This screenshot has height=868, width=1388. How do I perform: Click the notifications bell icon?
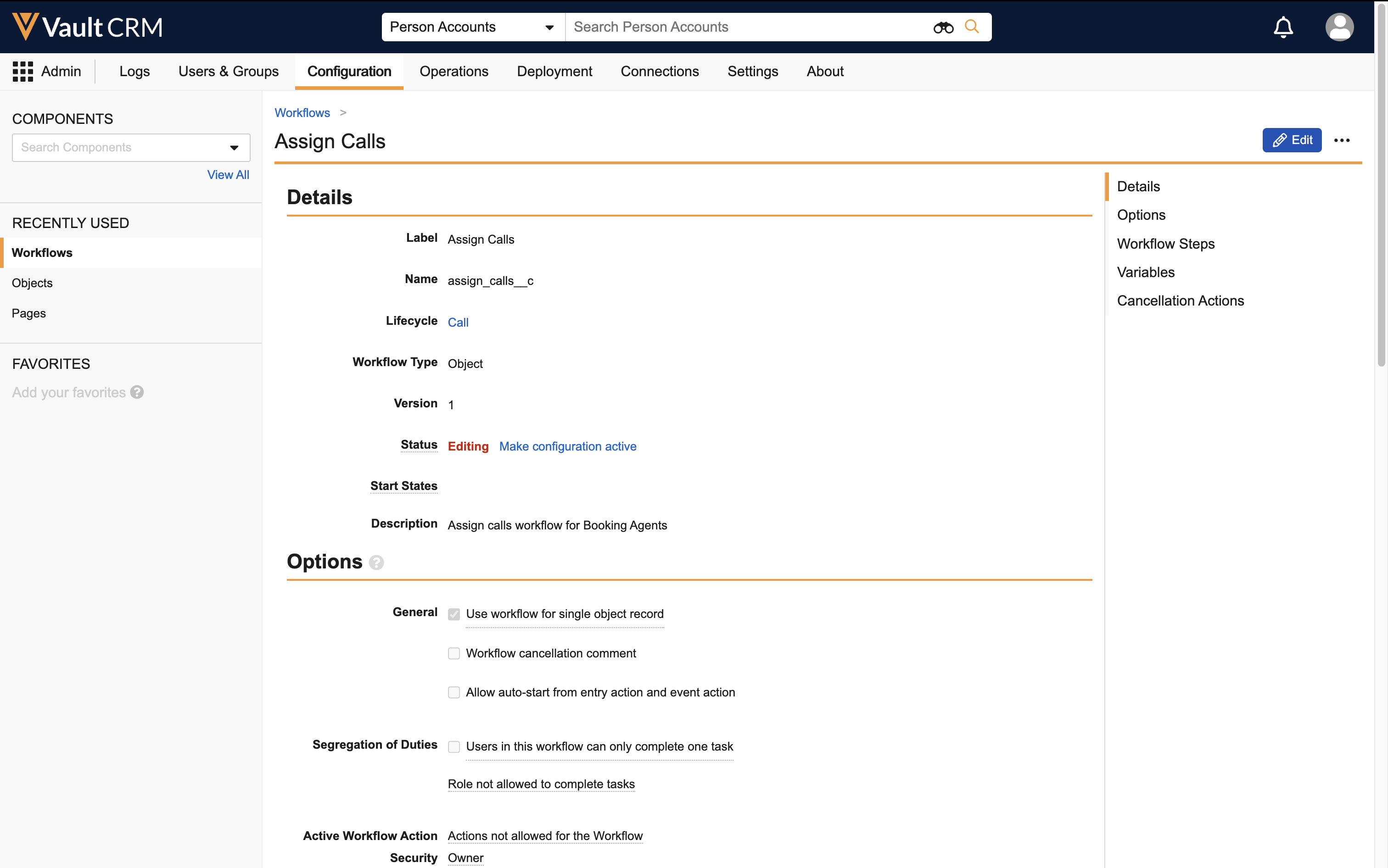click(x=1283, y=27)
